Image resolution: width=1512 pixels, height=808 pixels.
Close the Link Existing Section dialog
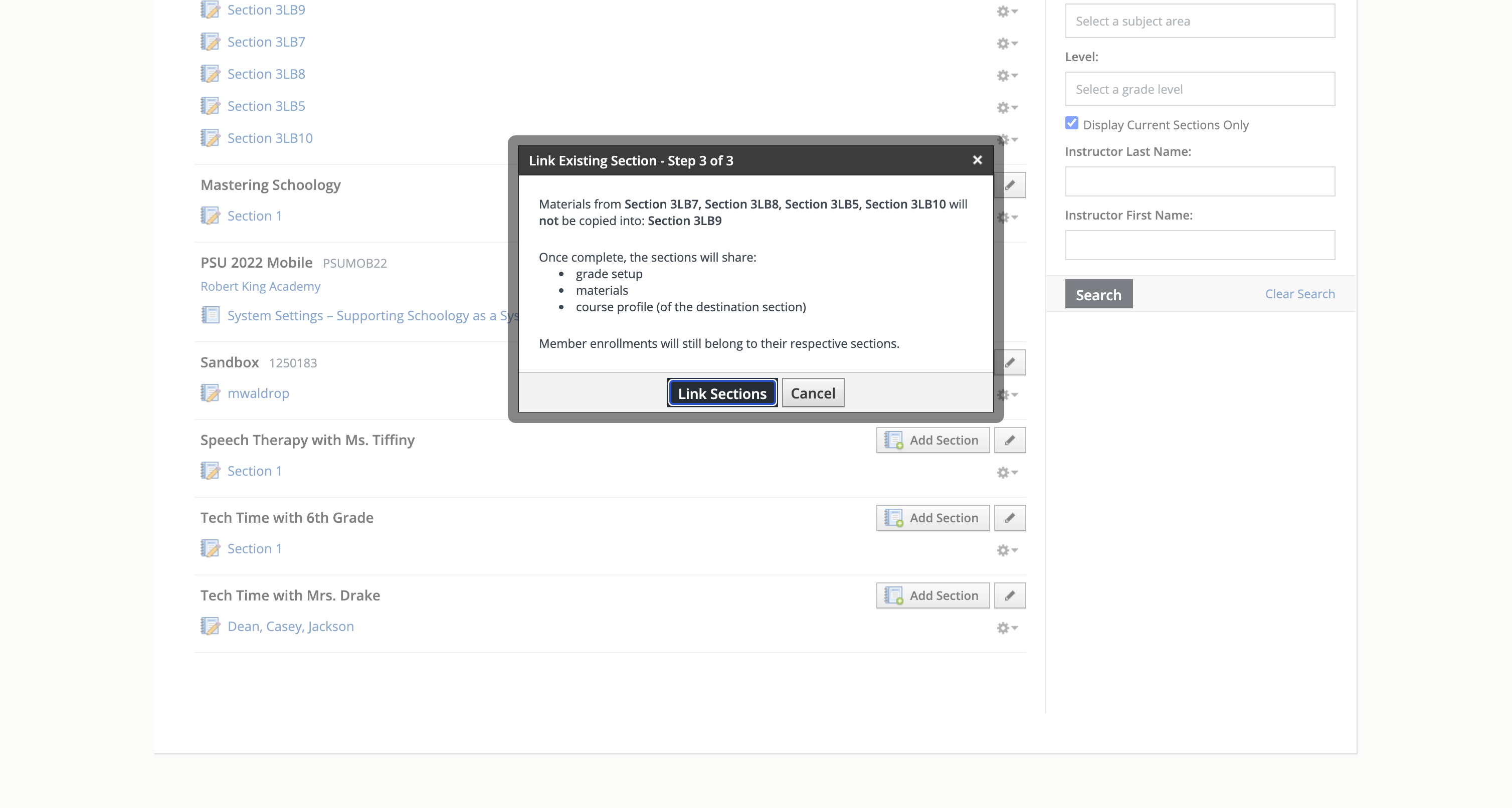(977, 160)
